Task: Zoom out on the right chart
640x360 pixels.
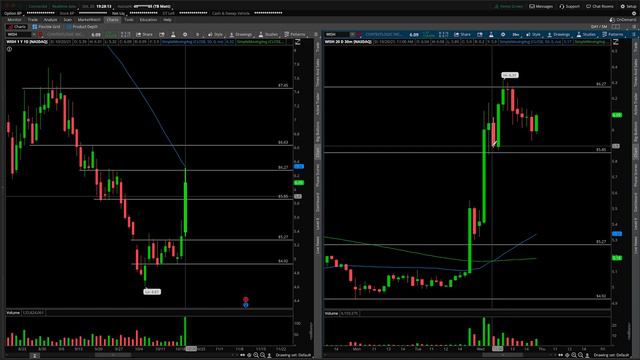Action: [580, 356]
